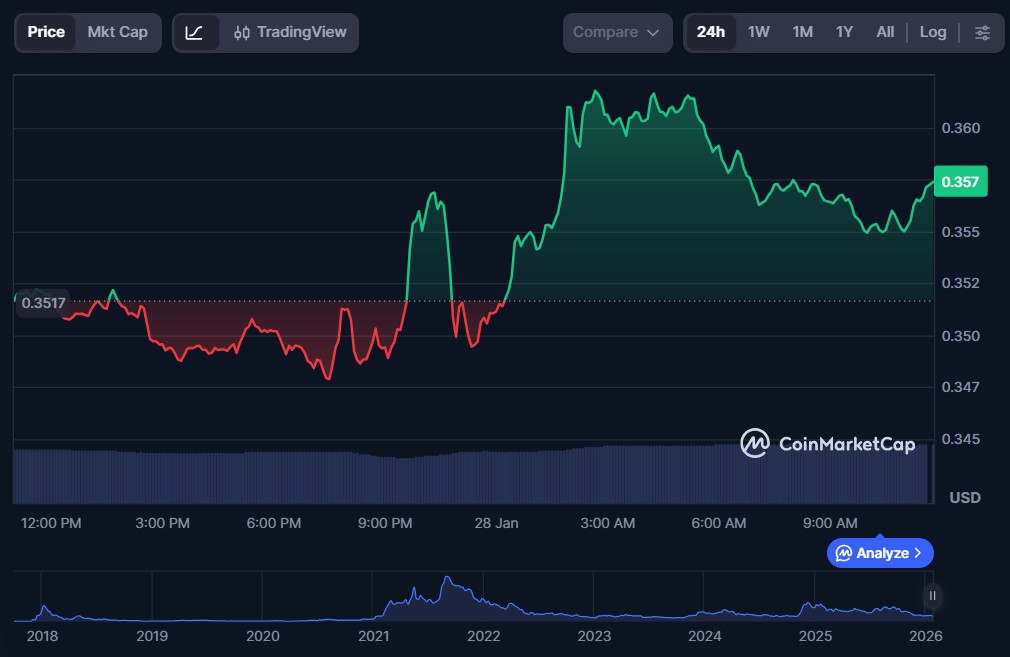1010x657 pixels.
Task: Open chart settings sliders icon
Action: tap(982, 32)
